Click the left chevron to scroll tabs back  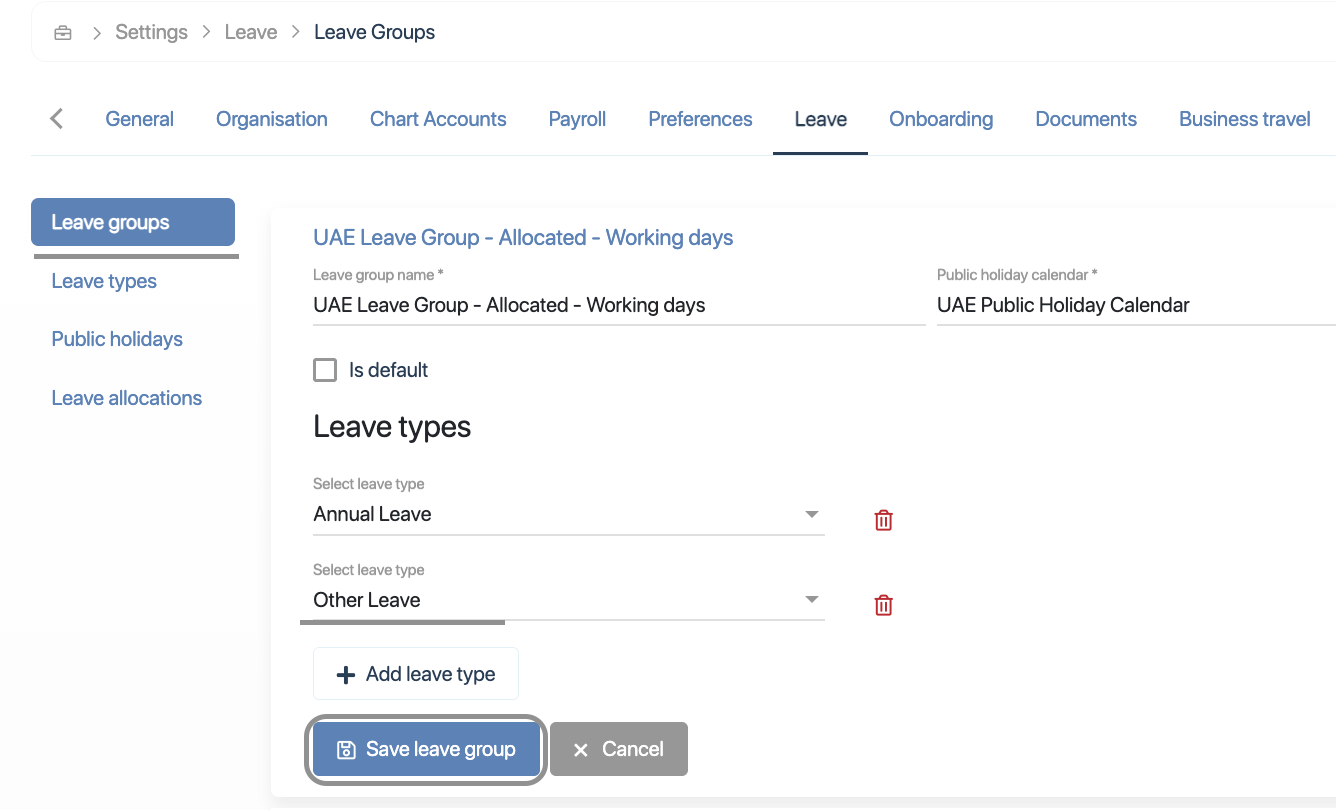[57, 119]
